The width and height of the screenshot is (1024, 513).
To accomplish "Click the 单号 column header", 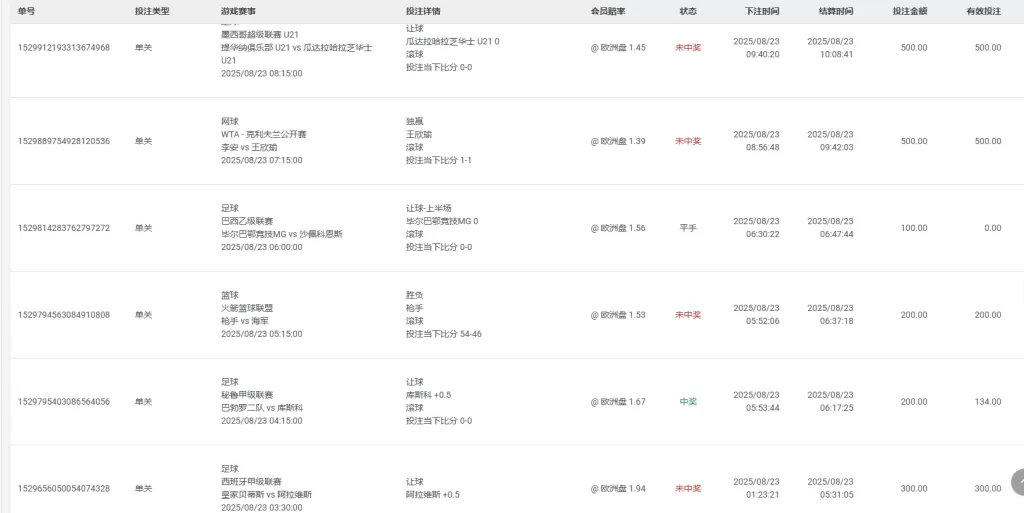I will [x=26, y=11].
